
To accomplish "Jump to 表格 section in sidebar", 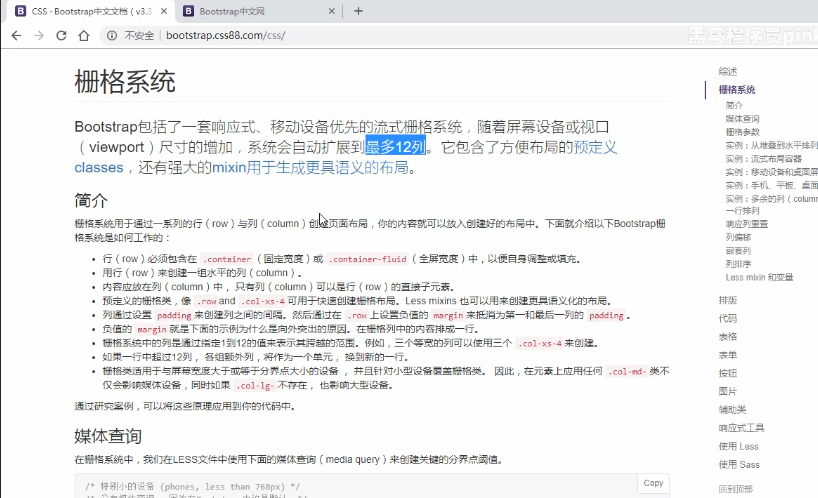I will coord(728,337).
